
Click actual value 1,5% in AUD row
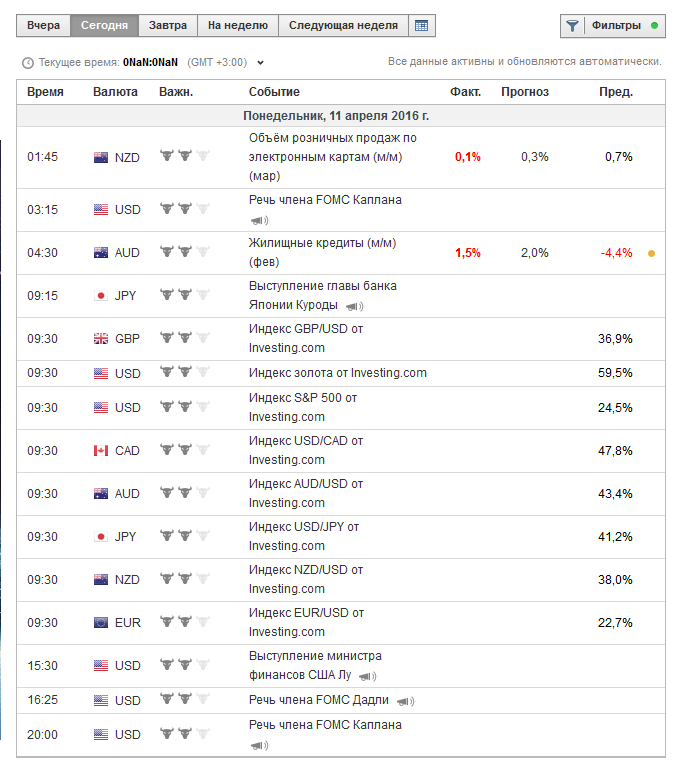pos(468,253)
